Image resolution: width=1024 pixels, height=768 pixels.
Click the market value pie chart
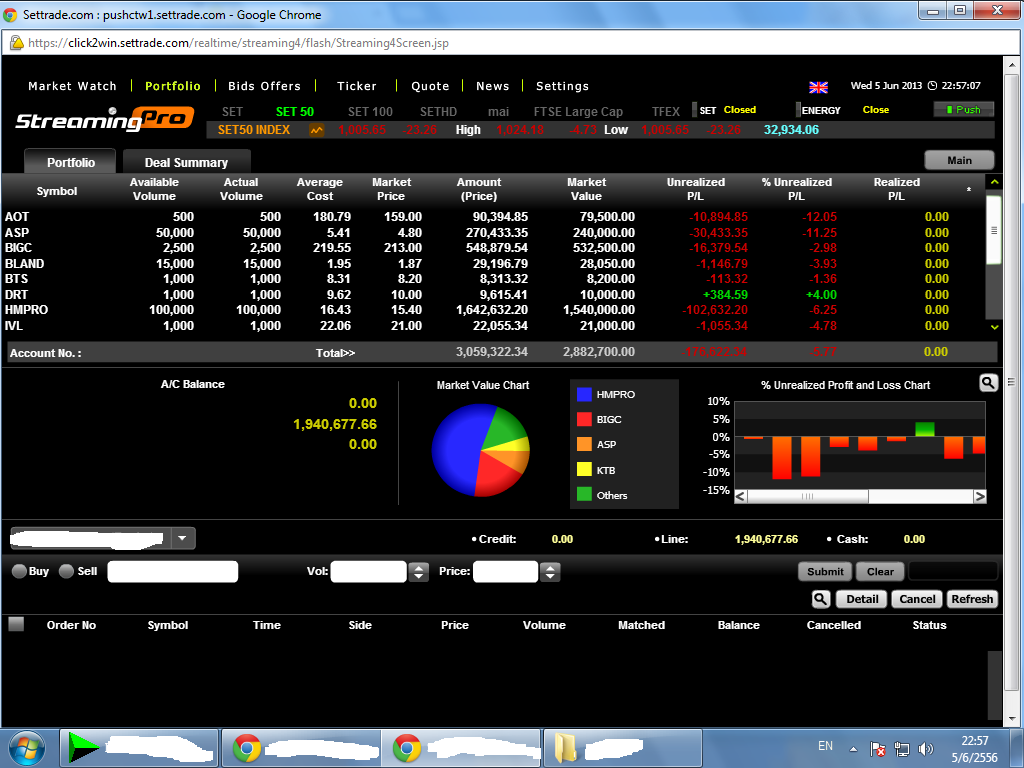tap(481, 451)
